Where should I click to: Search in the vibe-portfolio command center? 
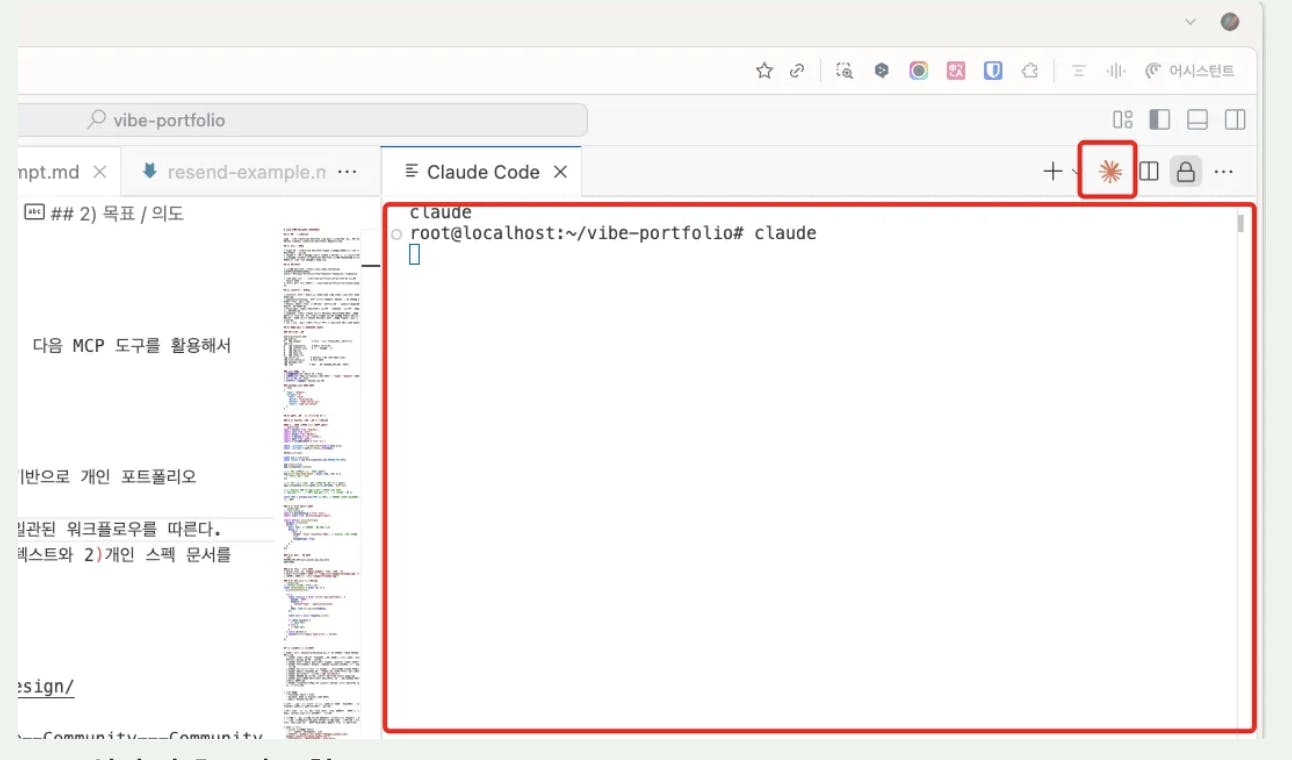(303, 120)
